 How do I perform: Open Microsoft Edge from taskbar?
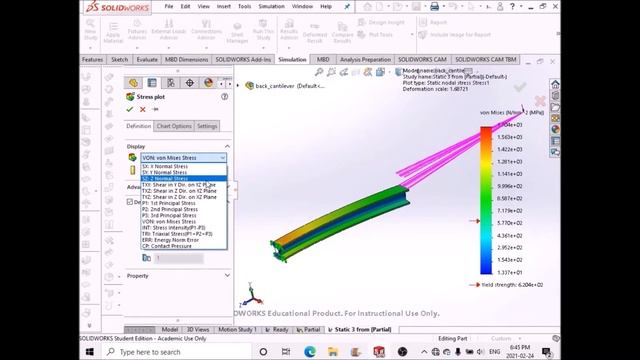(x=310, y=351)
